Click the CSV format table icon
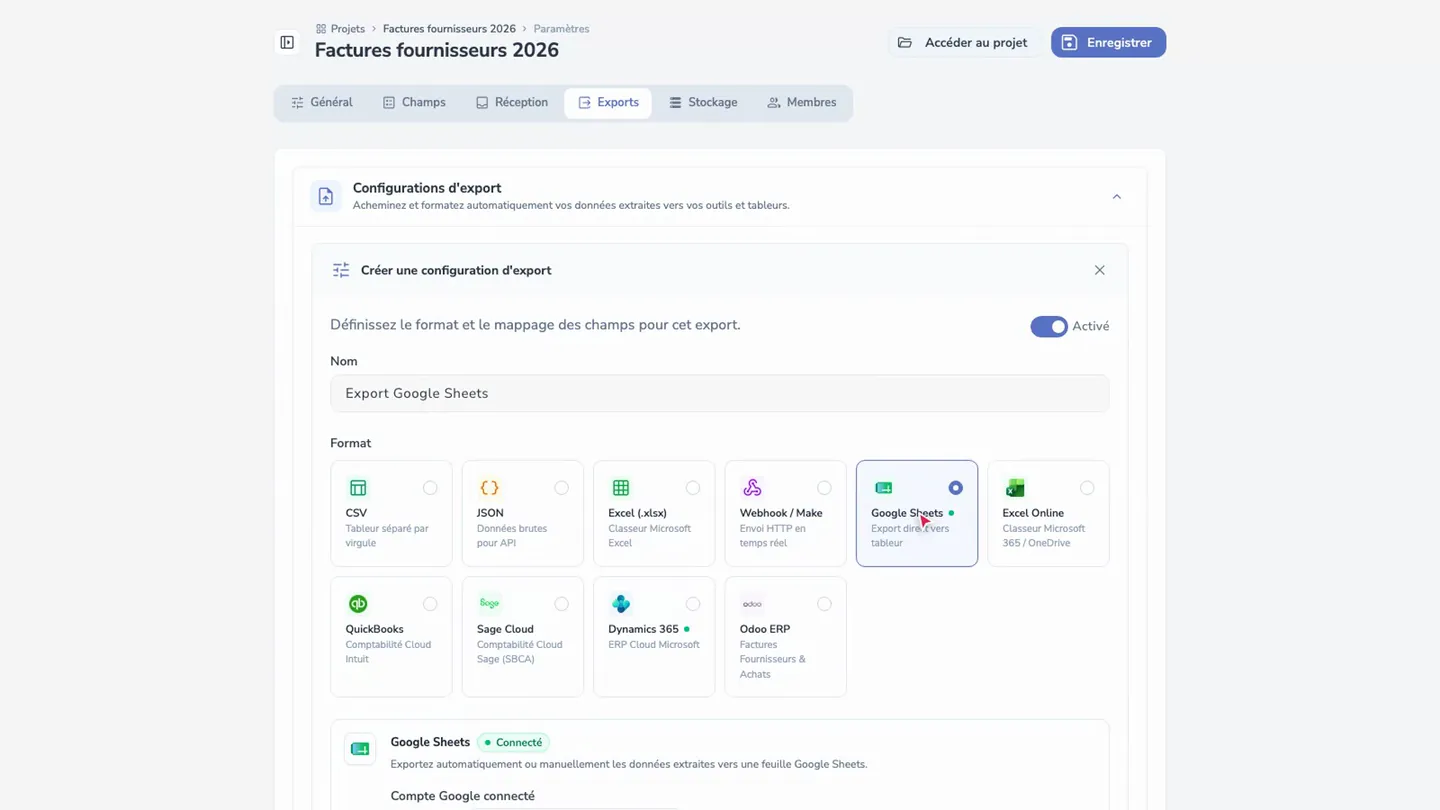 click(358, 488)
